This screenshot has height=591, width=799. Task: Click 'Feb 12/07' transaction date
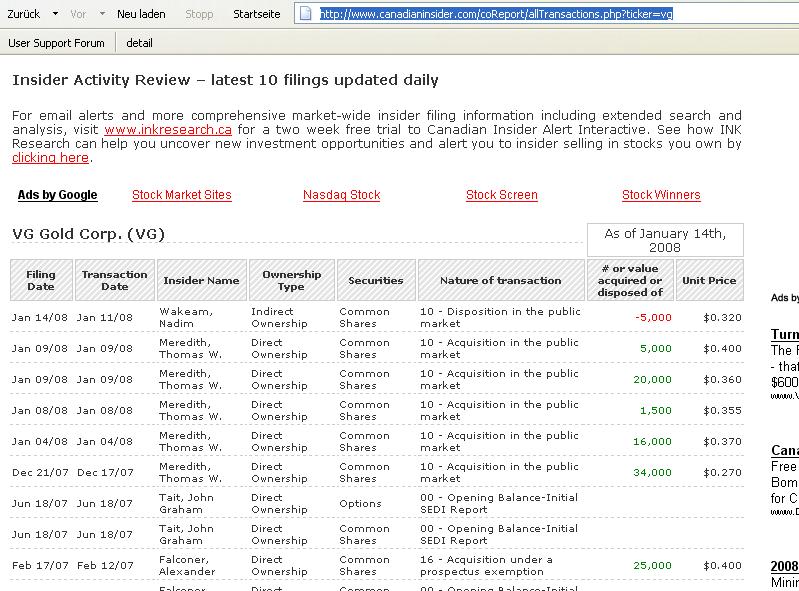(x=105, y=566)
